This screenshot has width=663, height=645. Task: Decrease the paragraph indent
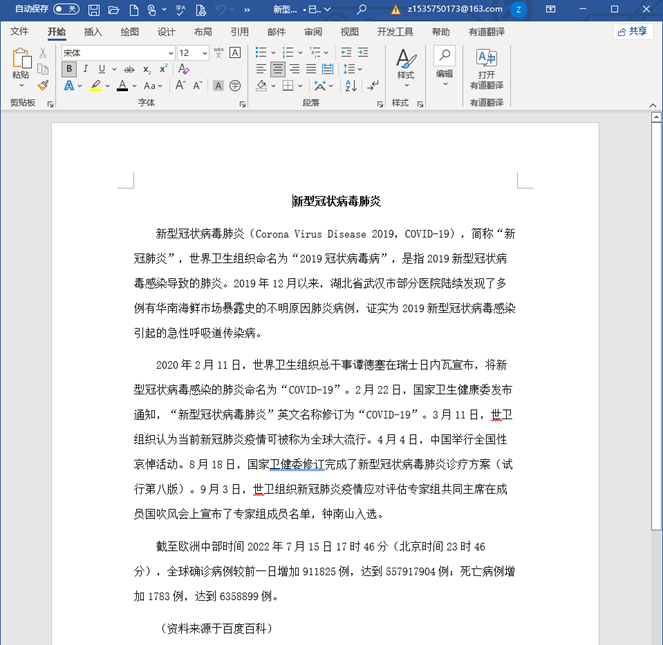click(346, 52)
